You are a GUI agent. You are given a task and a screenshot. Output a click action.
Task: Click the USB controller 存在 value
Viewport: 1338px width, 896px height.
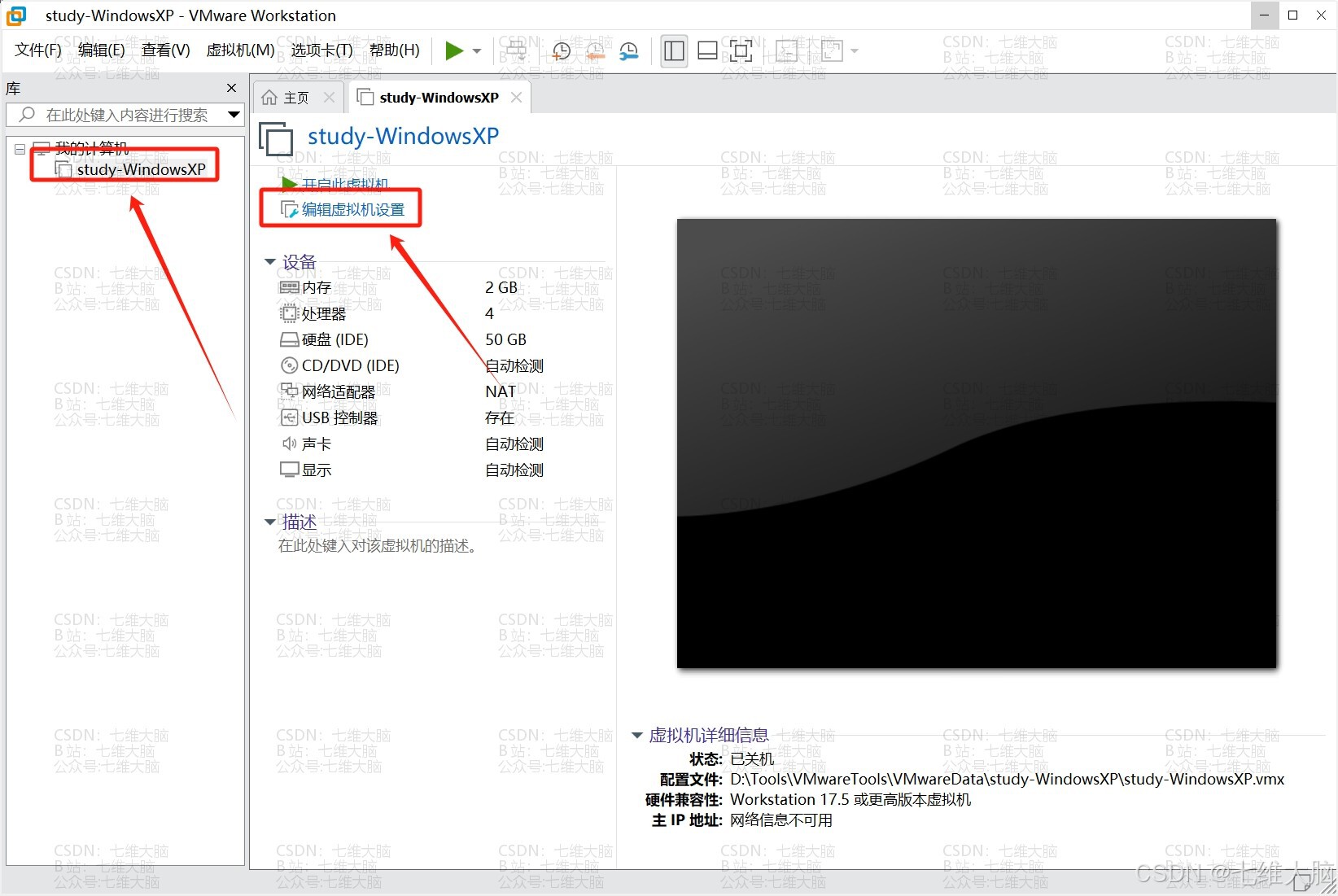pos(500,417)
